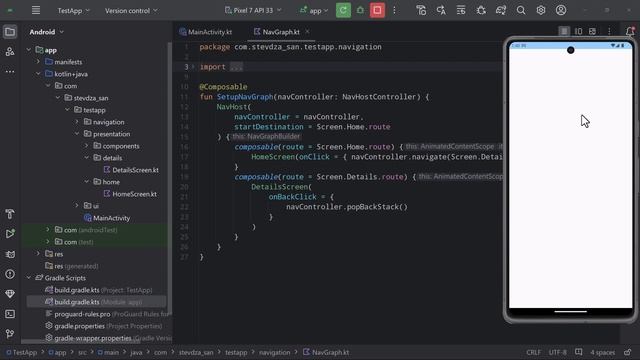The image size is (640, 360).
Task: Open Pixel 7 API 33 device selector
Action: coord(253,10)
